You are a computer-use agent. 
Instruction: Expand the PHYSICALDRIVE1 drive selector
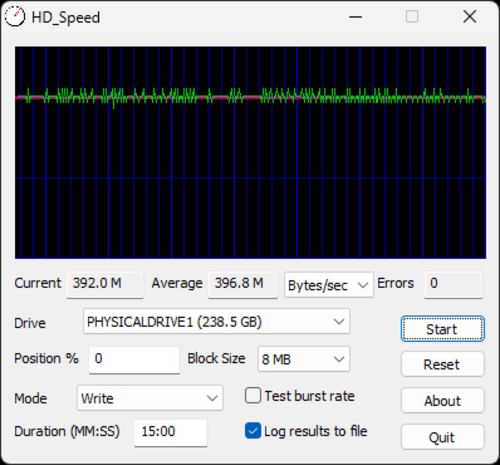(216, 322)
